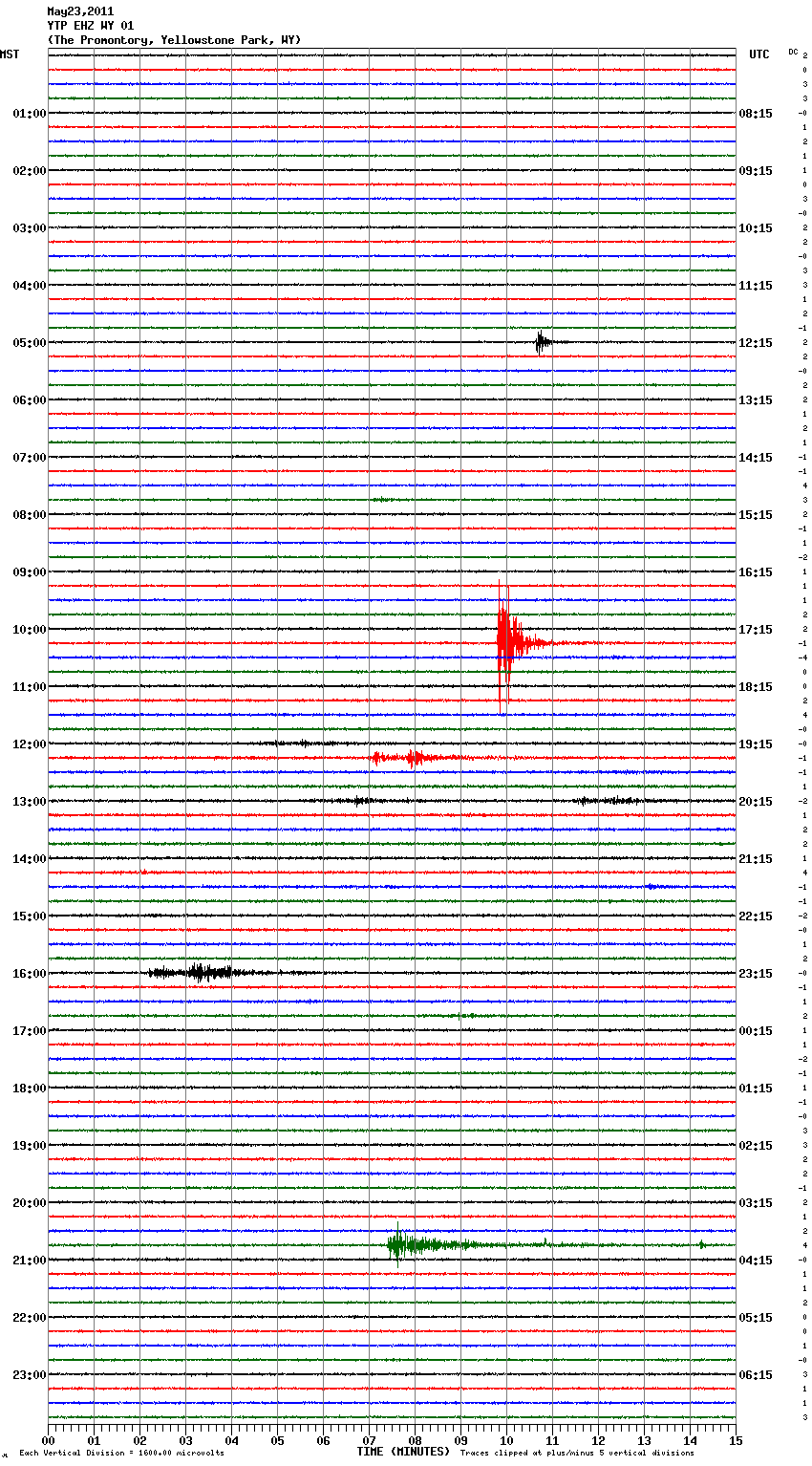Select the 01:00 MST time label
This screenshot has width=812, height=1466.
click(29, 114)
